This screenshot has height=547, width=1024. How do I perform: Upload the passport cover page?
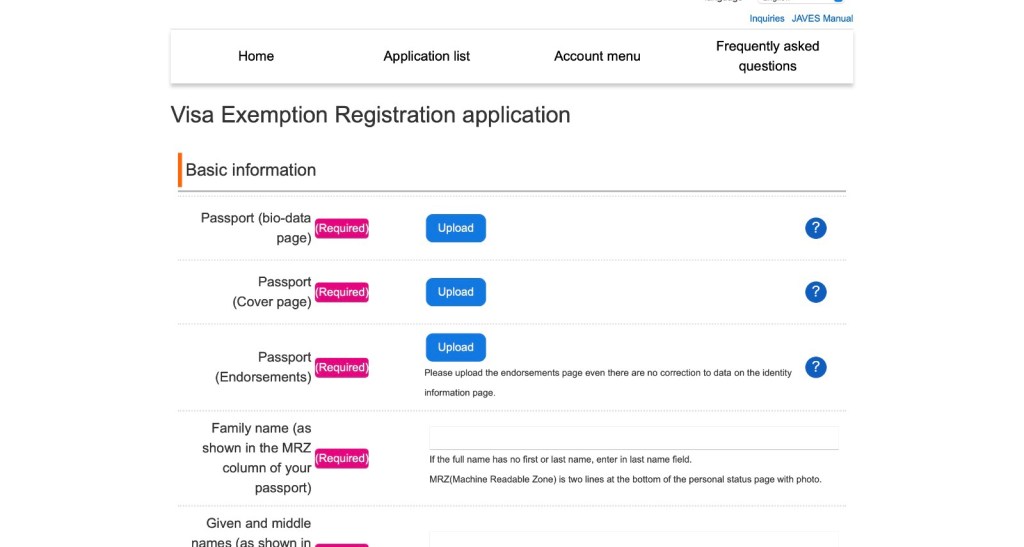pyautogui.click(x=455, y=292)
